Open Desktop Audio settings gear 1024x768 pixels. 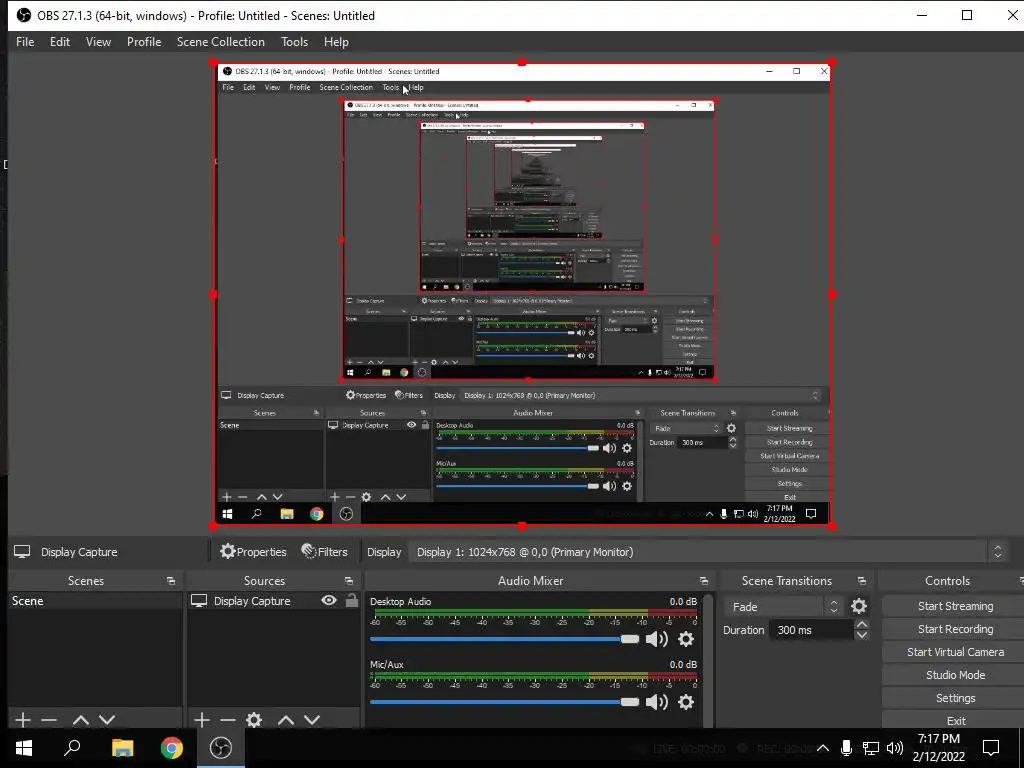point(686,639)
